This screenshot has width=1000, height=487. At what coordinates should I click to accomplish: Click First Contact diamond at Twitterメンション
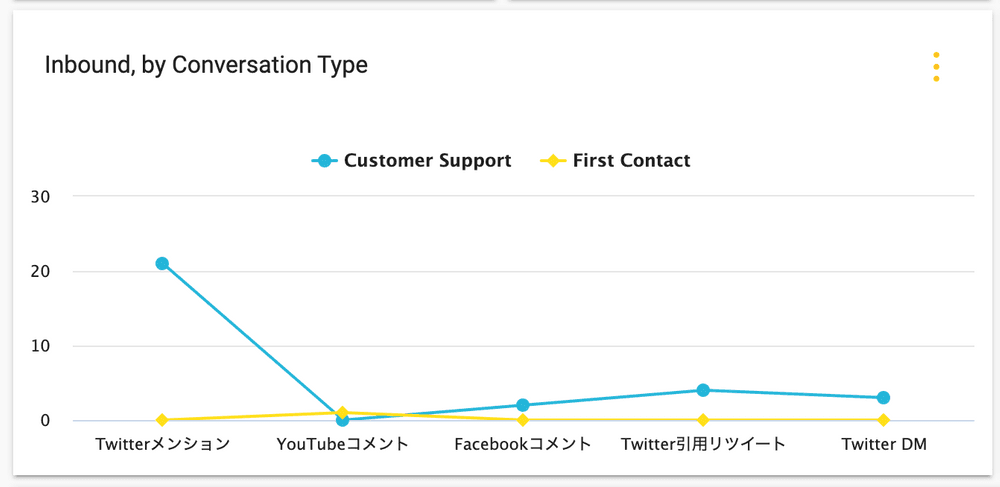coord(162,420)
